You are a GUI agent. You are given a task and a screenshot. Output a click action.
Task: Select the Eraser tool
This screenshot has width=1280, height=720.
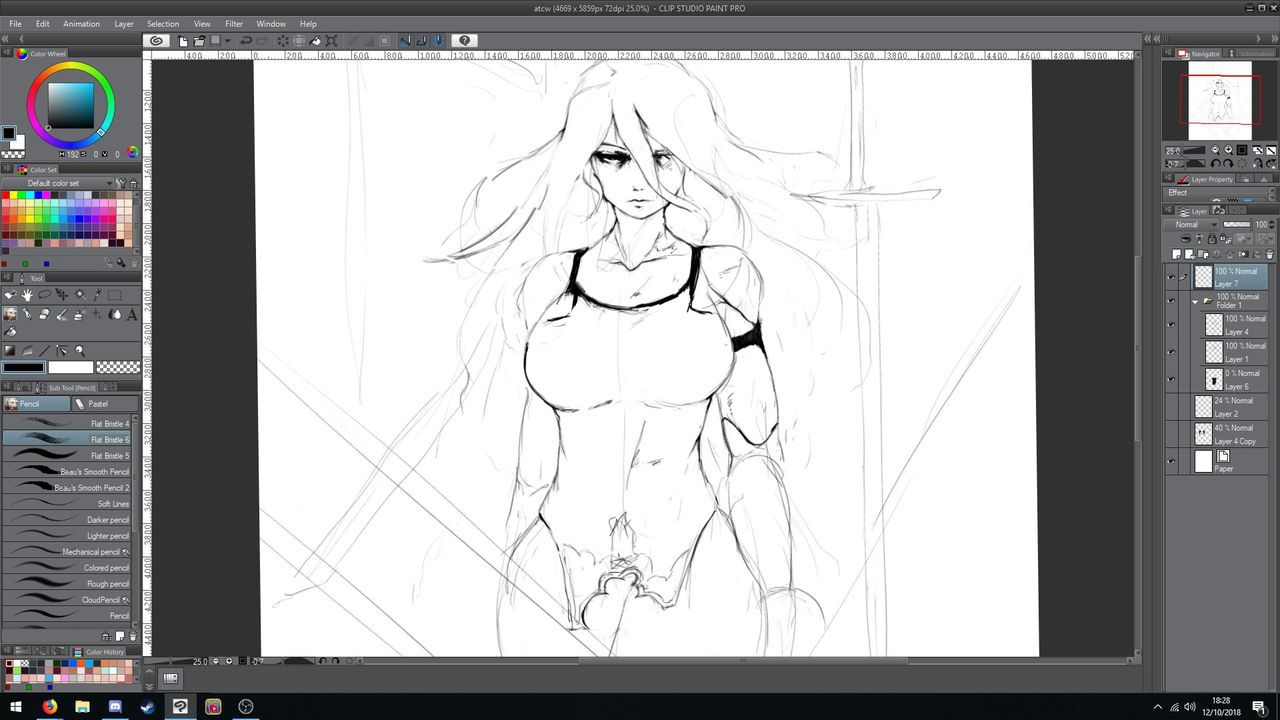pos(44,314)
